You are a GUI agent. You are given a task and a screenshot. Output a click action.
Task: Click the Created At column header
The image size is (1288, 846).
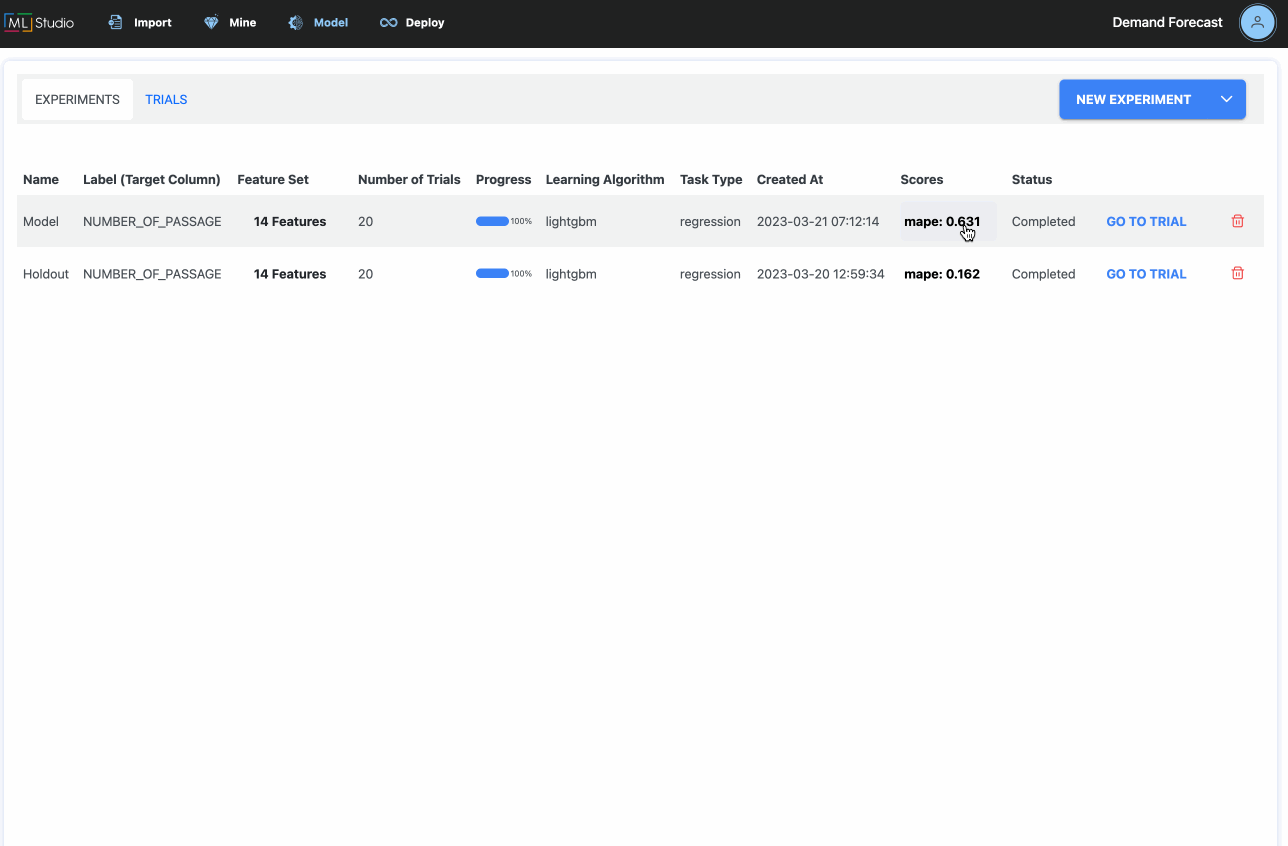click(790, 179)
